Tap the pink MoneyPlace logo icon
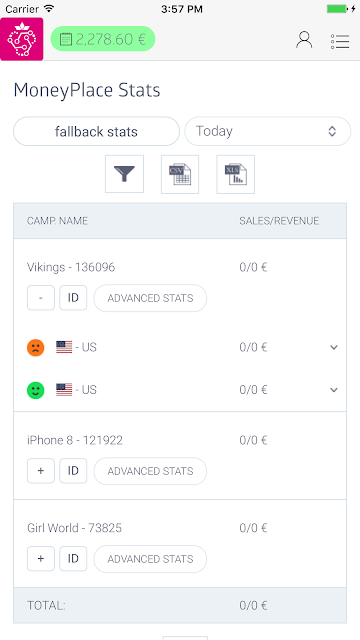 tap(22, 39)
